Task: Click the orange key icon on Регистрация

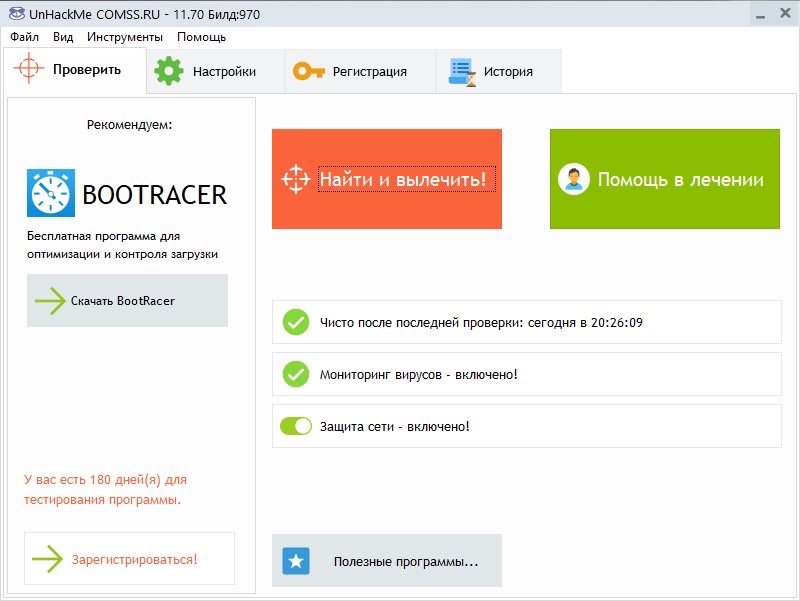Action: (309, 71)
